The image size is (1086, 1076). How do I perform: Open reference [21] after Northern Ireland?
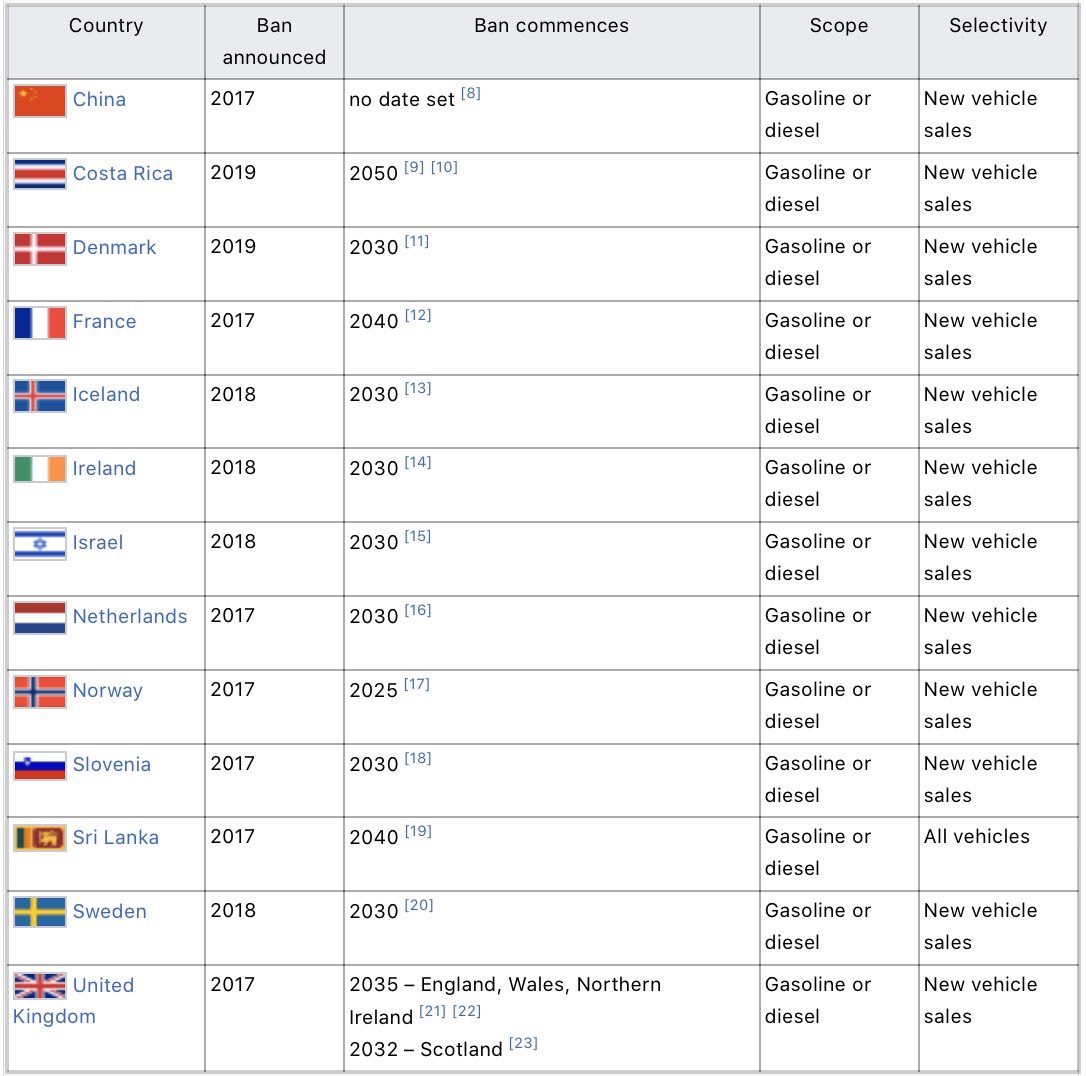pos(432,1011)
